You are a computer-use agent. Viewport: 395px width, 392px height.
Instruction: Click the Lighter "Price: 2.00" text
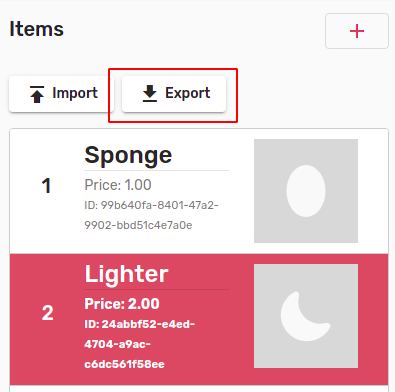click(x=122, y=304)
